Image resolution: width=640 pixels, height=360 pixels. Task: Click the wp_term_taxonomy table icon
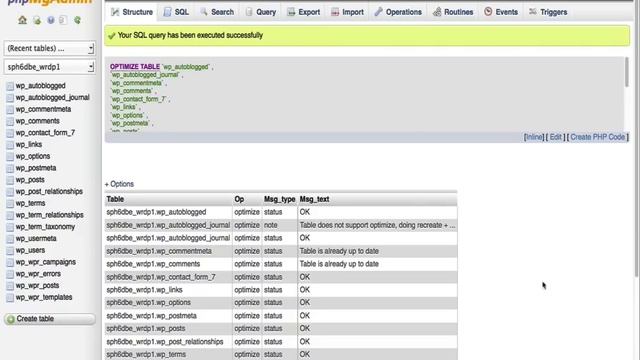10,227
